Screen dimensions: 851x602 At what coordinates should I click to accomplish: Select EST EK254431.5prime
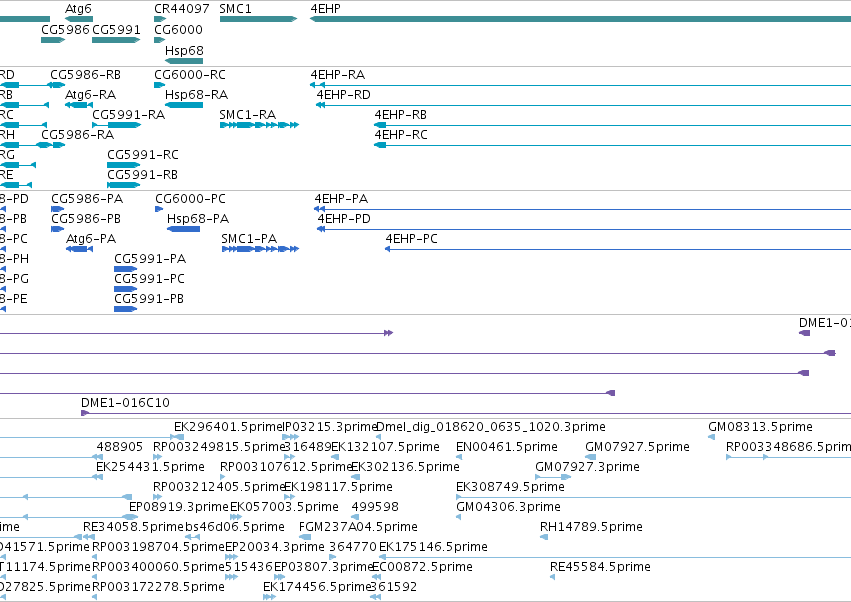tap(150, 467)
